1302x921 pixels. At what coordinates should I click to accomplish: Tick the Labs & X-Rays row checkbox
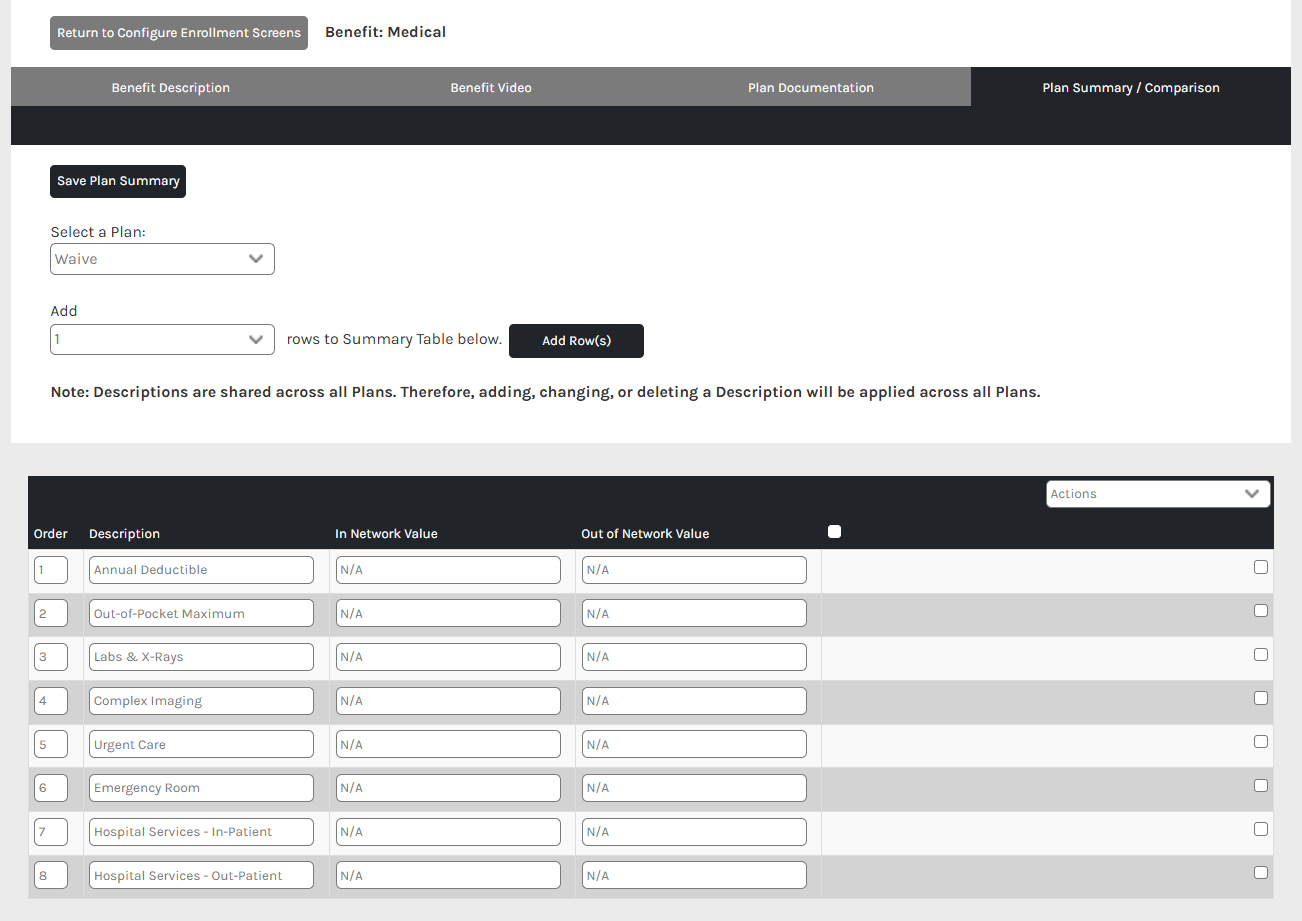(x=1261, y=654)
